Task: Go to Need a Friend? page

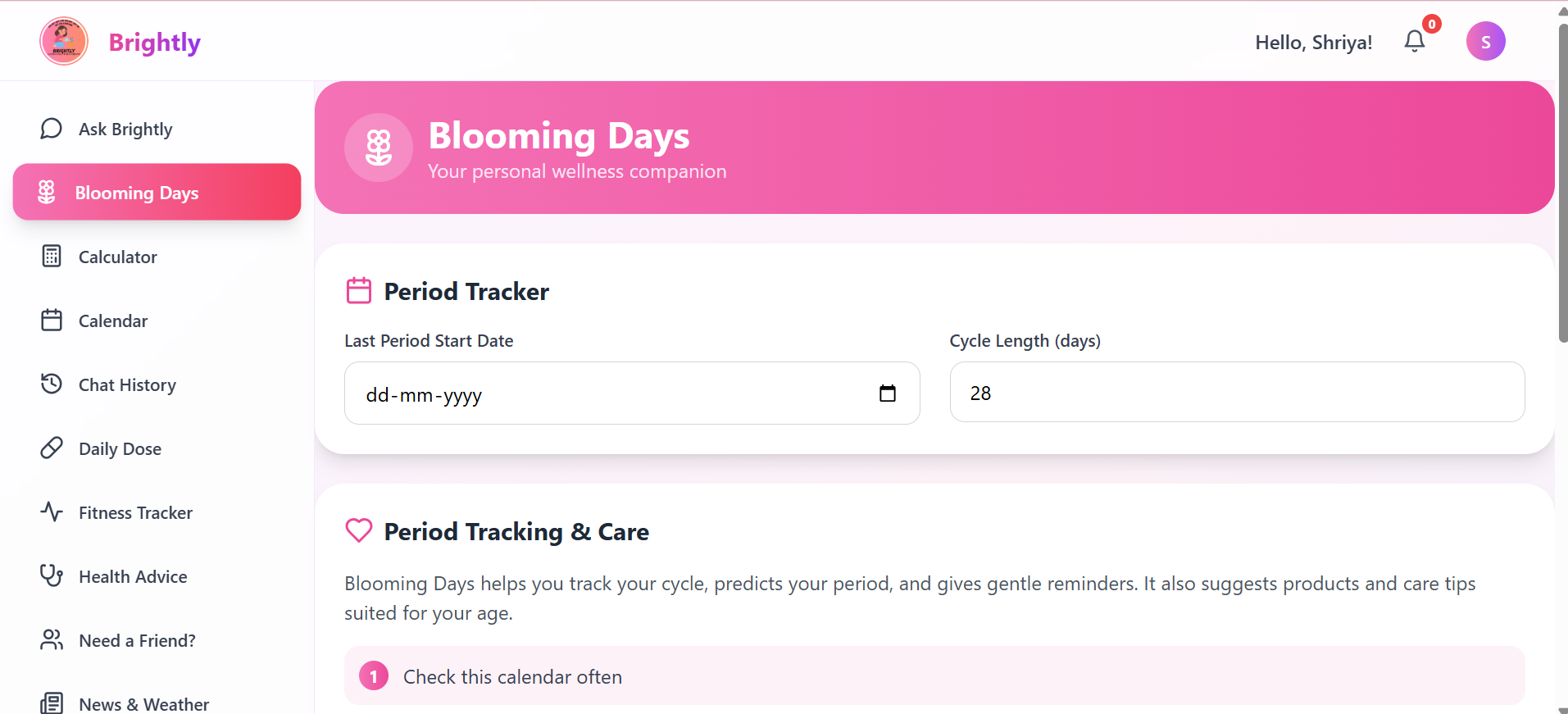Action: (x=136, y=640)
